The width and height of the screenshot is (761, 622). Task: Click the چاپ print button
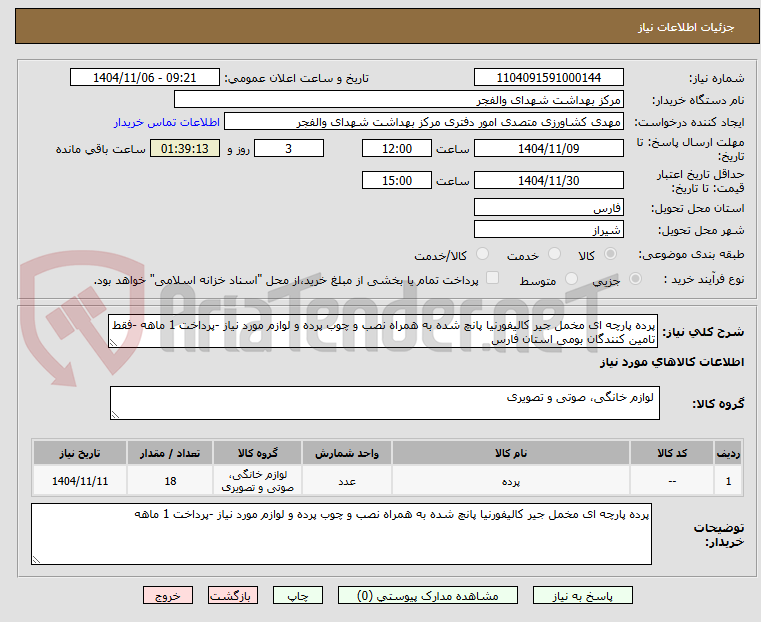(x=298, y=595)
